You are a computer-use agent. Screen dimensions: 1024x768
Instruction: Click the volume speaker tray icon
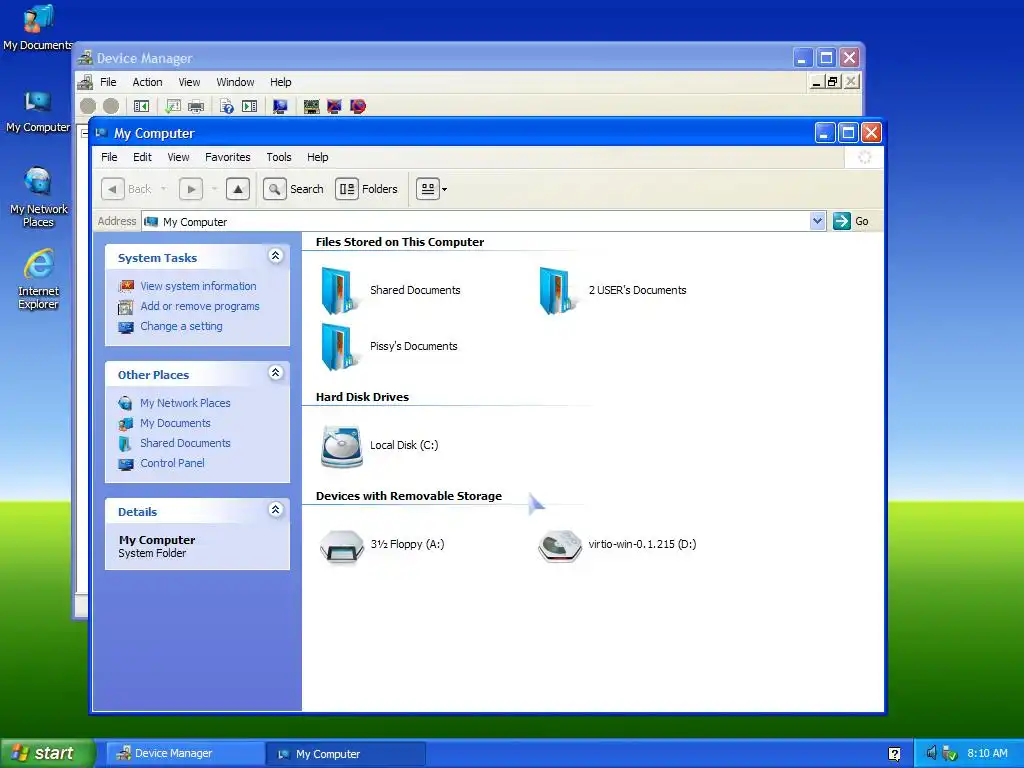(932, 753)
